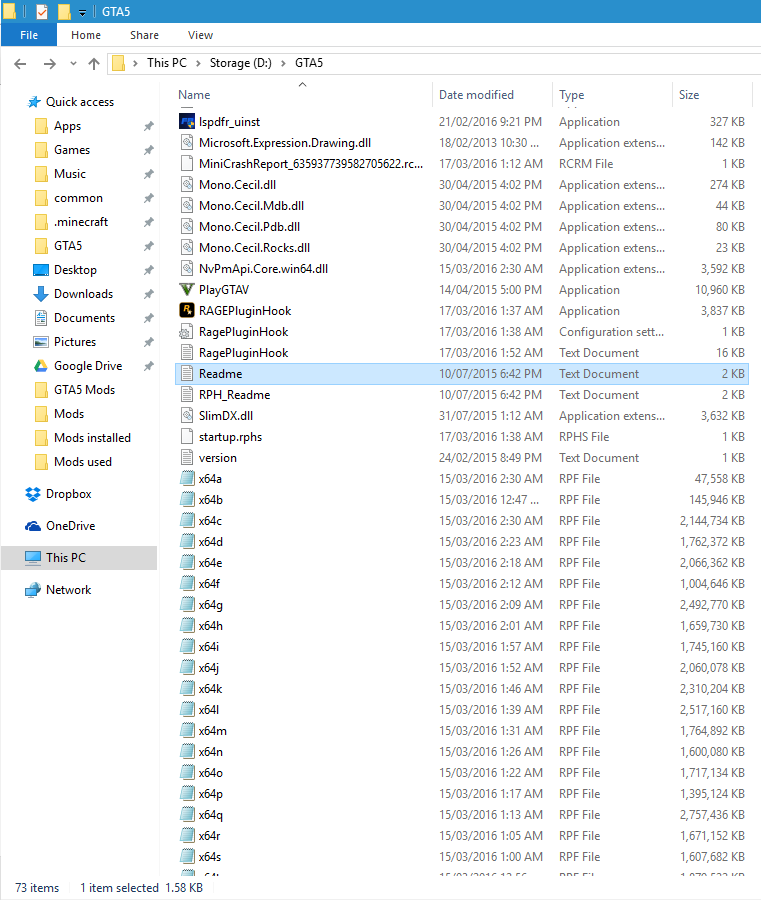This screenshot has width=761, height=900.
Task: Click the Documents icon in sidebar
Action: 41,318
